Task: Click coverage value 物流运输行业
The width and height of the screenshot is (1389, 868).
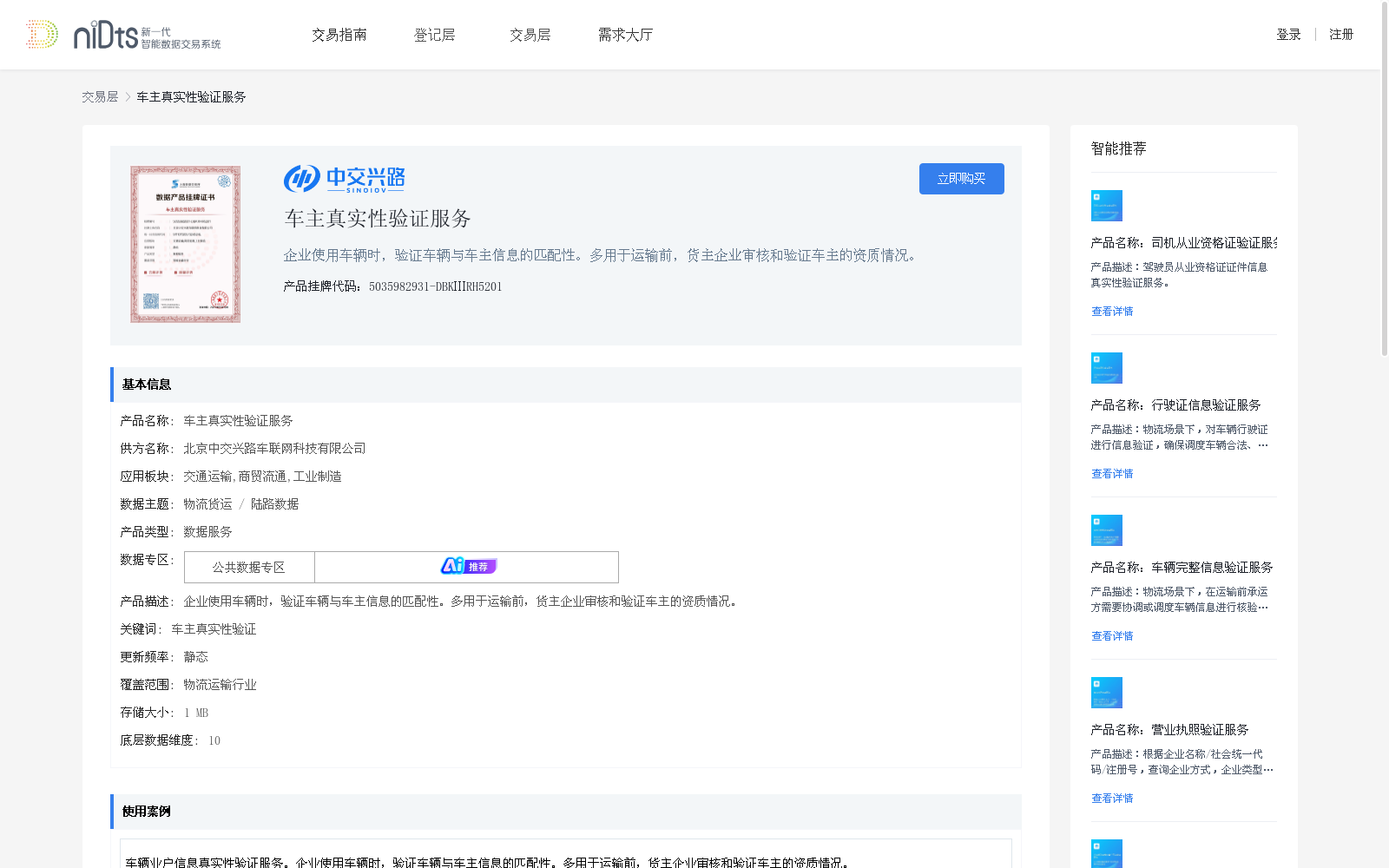Action: point(220,685)
